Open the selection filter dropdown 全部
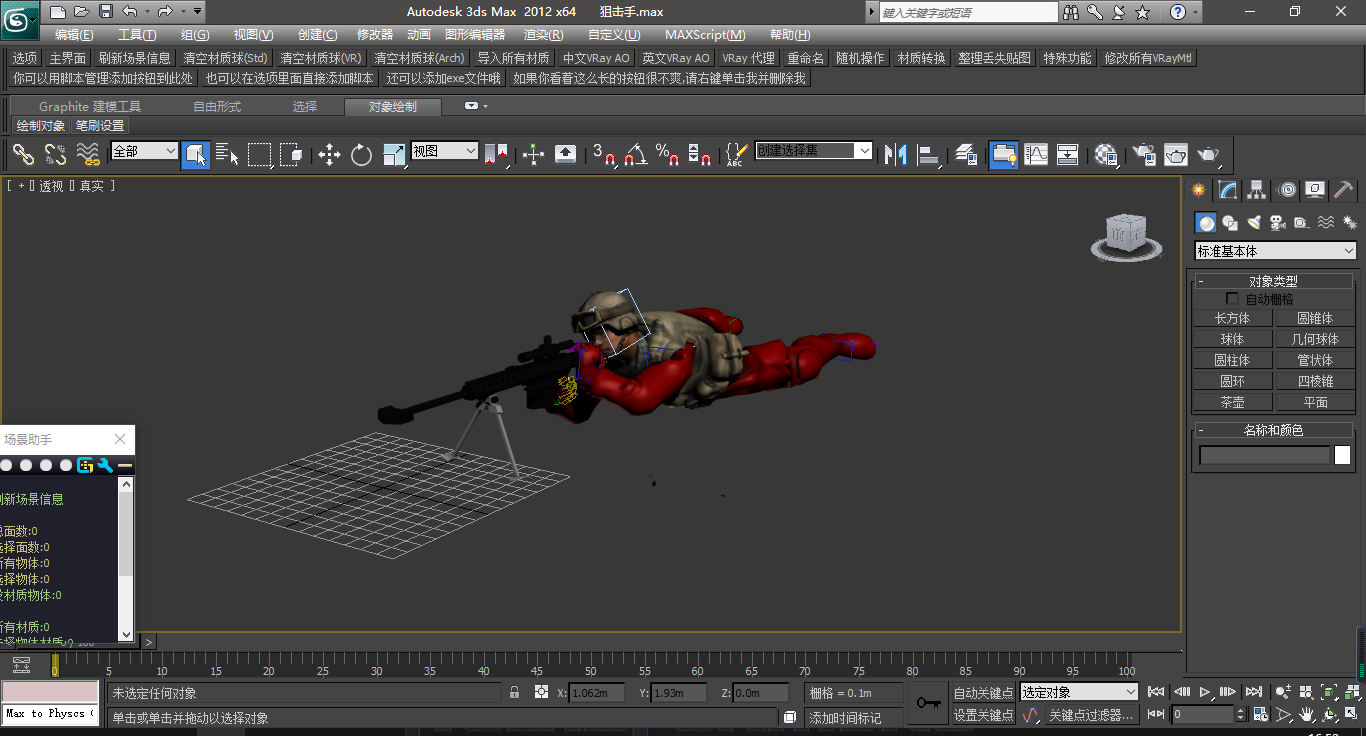 pos(145,151)
